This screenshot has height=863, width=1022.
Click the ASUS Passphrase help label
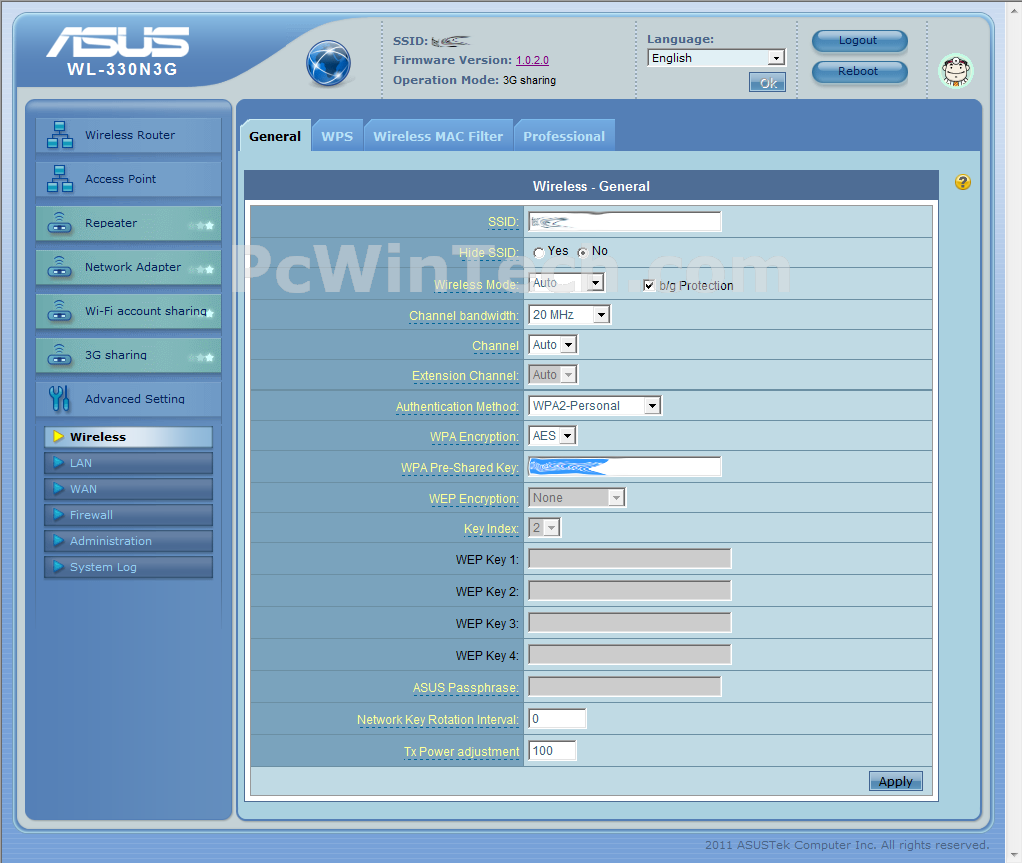465,688
